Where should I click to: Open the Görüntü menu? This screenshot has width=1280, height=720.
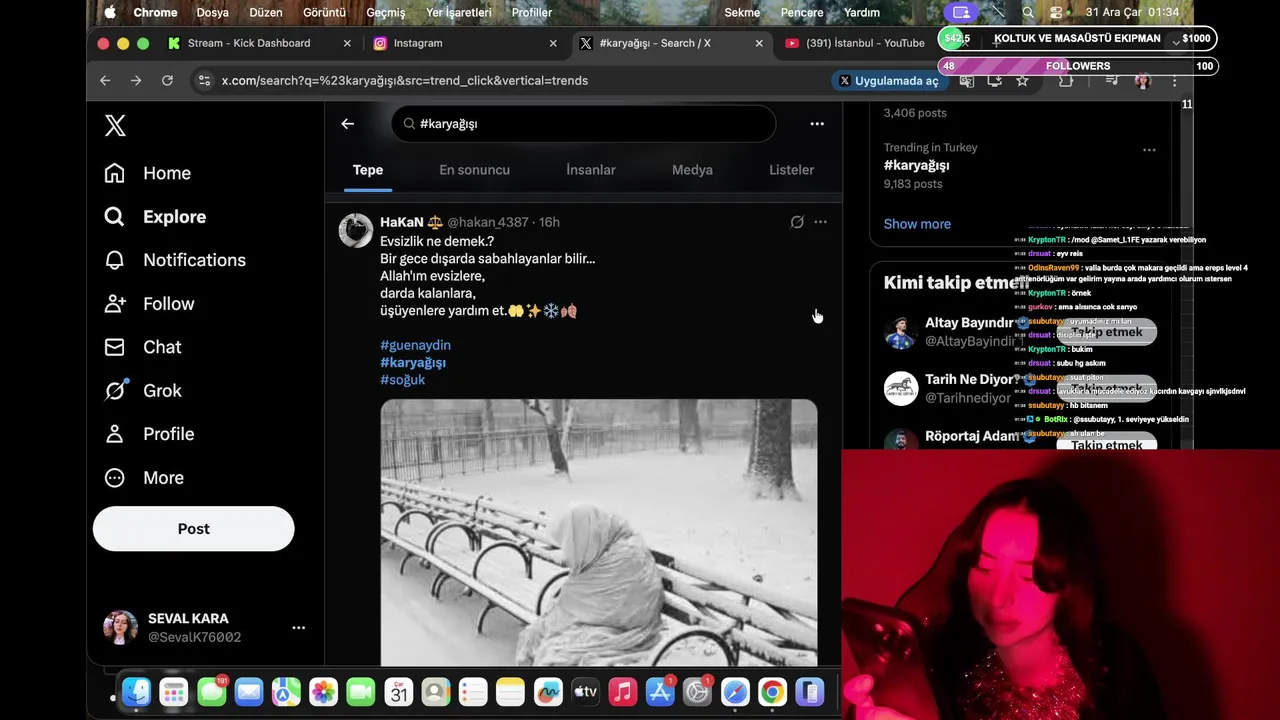click(324, 13)
